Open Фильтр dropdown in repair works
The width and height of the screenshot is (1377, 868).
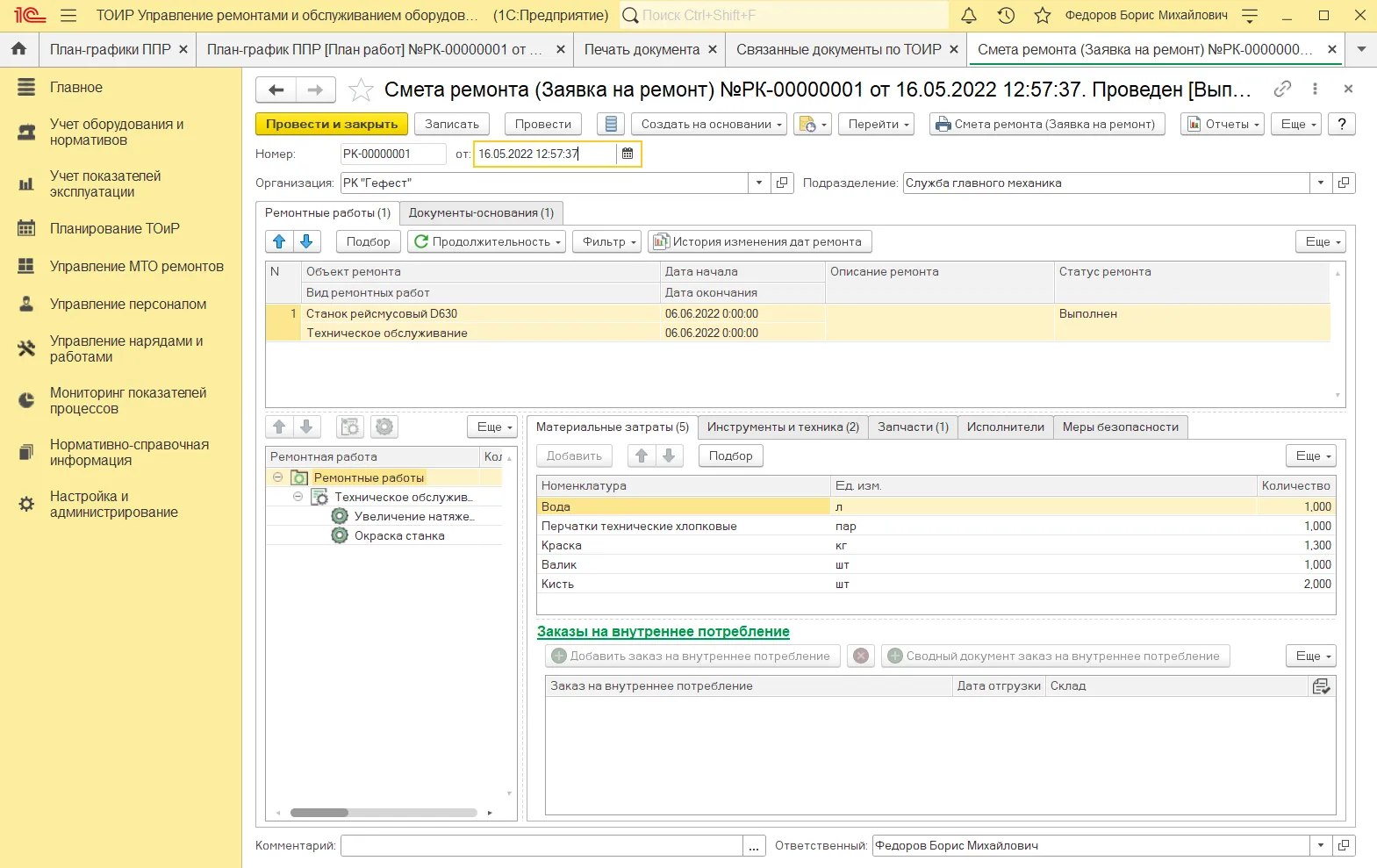point(606,241)
